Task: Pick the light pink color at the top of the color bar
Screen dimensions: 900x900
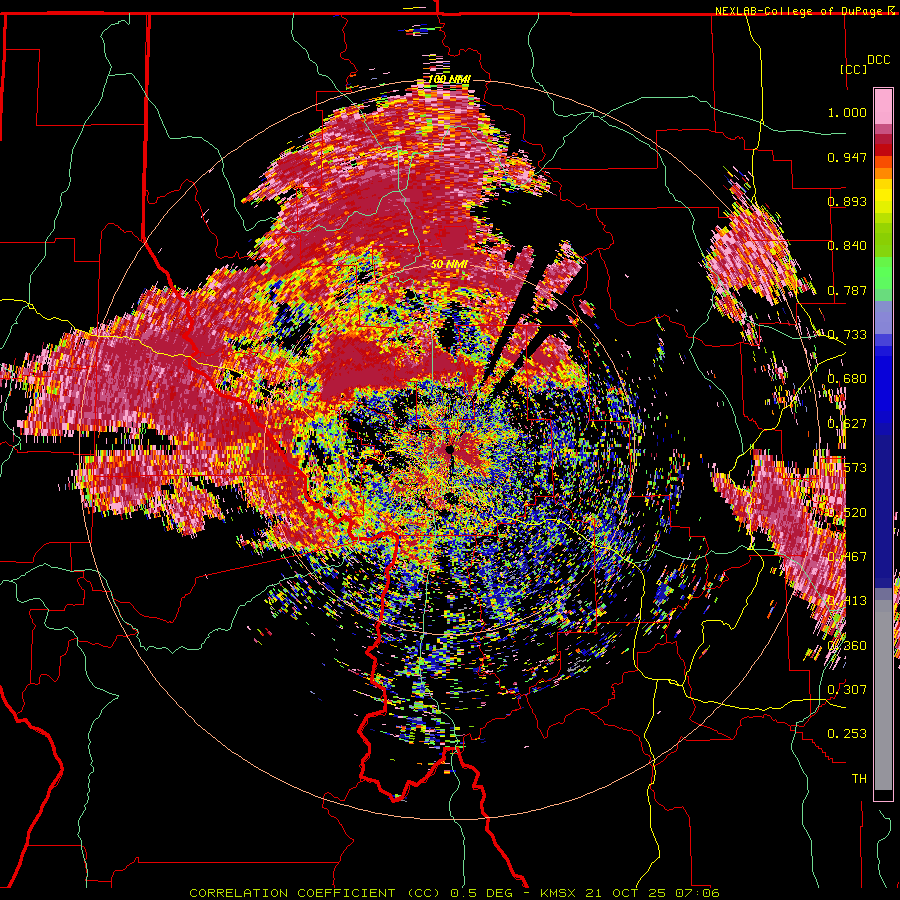Action: pos(883,106)
